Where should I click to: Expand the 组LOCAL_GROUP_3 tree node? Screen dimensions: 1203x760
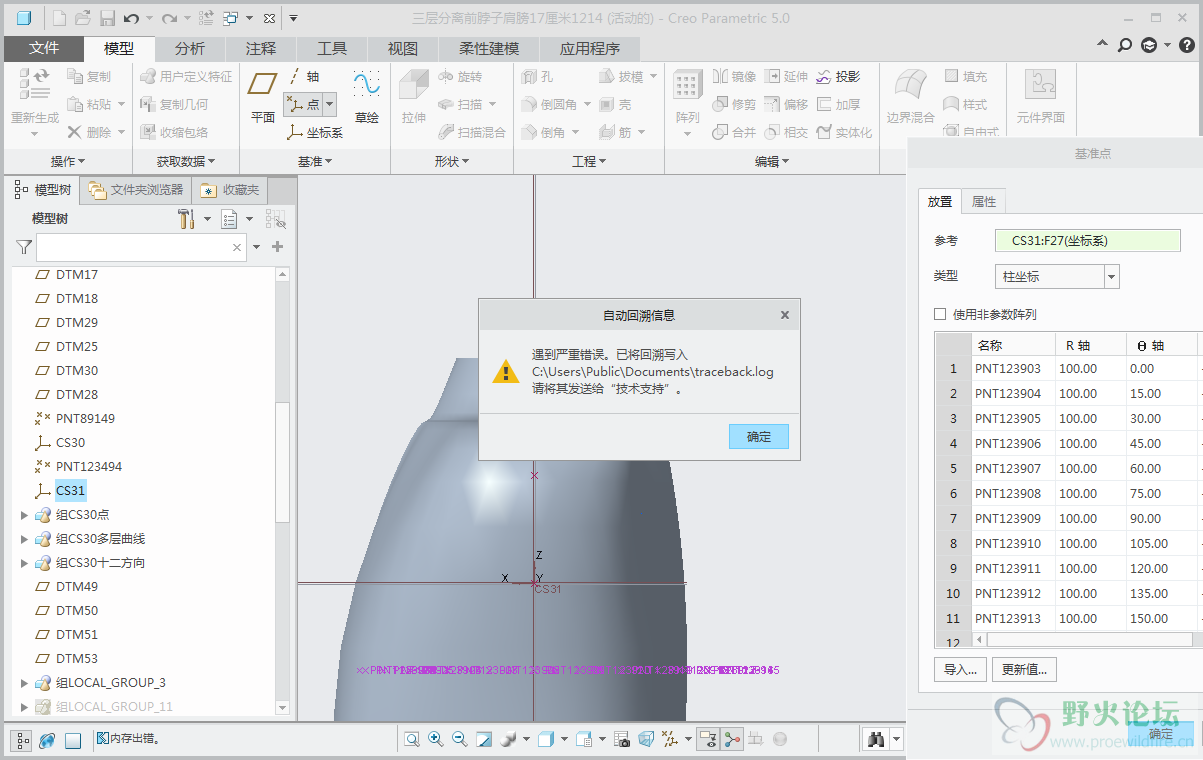[25, 683]
